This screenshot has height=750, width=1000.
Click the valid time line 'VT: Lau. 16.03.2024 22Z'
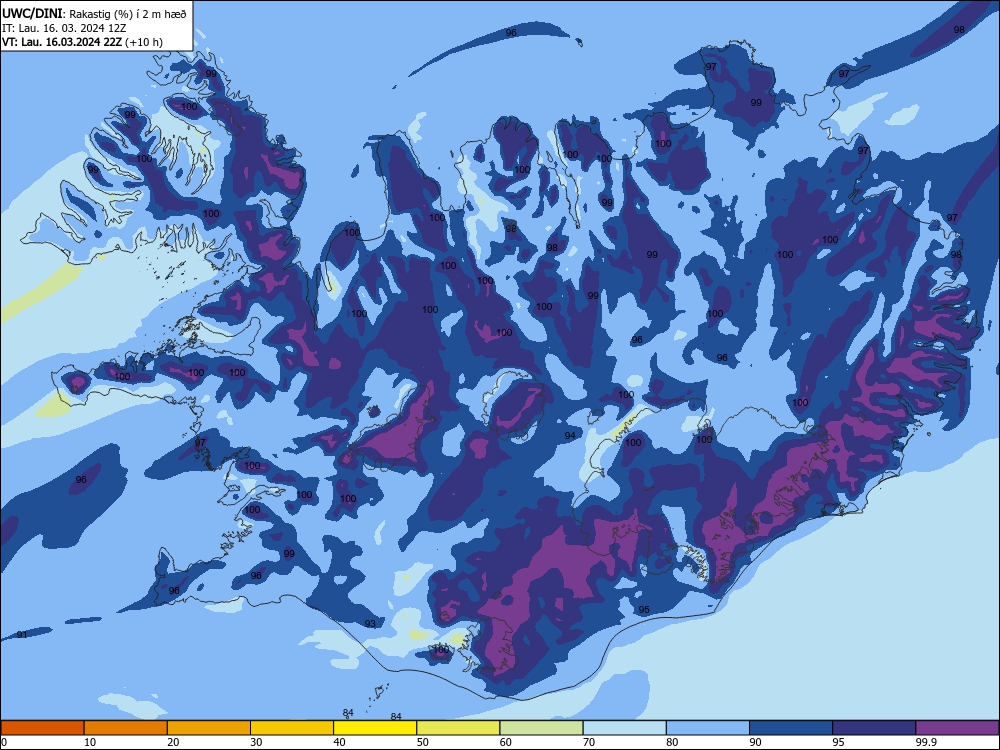point(62,42)
